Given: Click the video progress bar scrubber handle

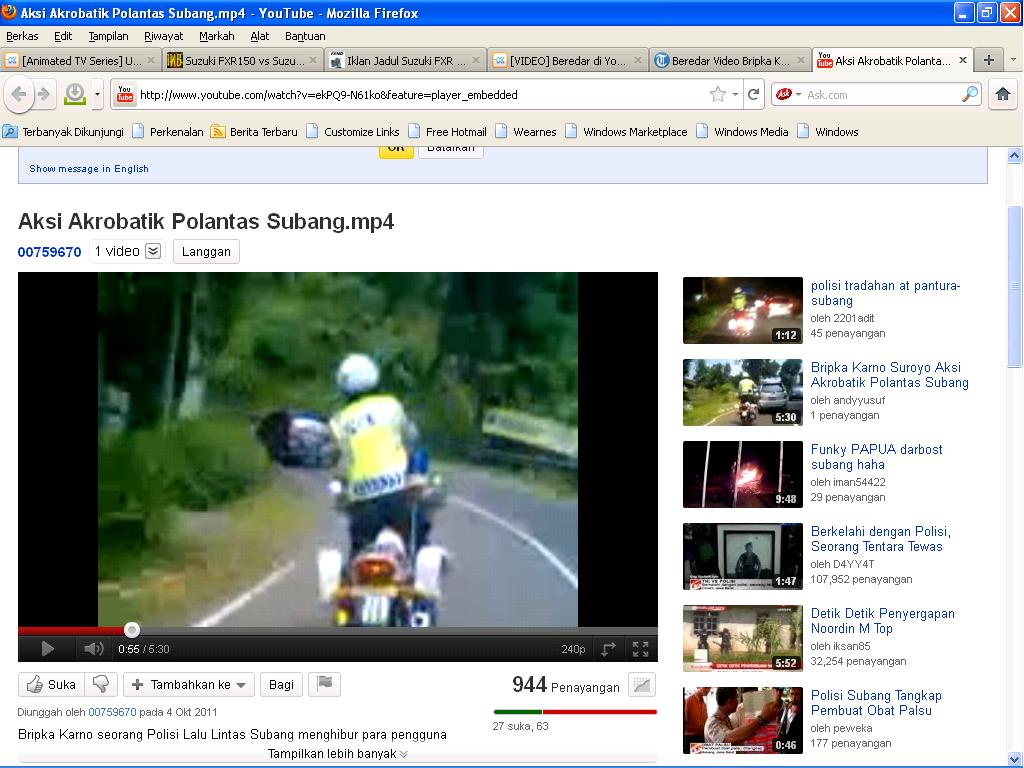Looking at the screenshot, I should (x=132, y=630).
